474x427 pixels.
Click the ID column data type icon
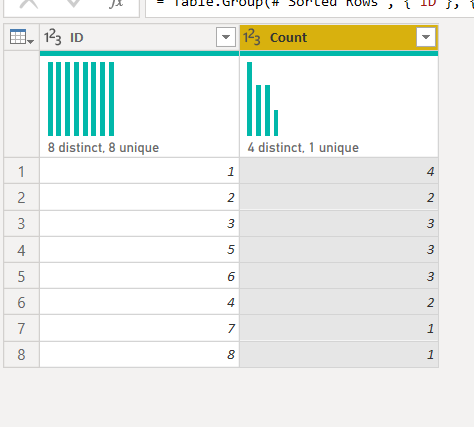[x=53, y=37]
